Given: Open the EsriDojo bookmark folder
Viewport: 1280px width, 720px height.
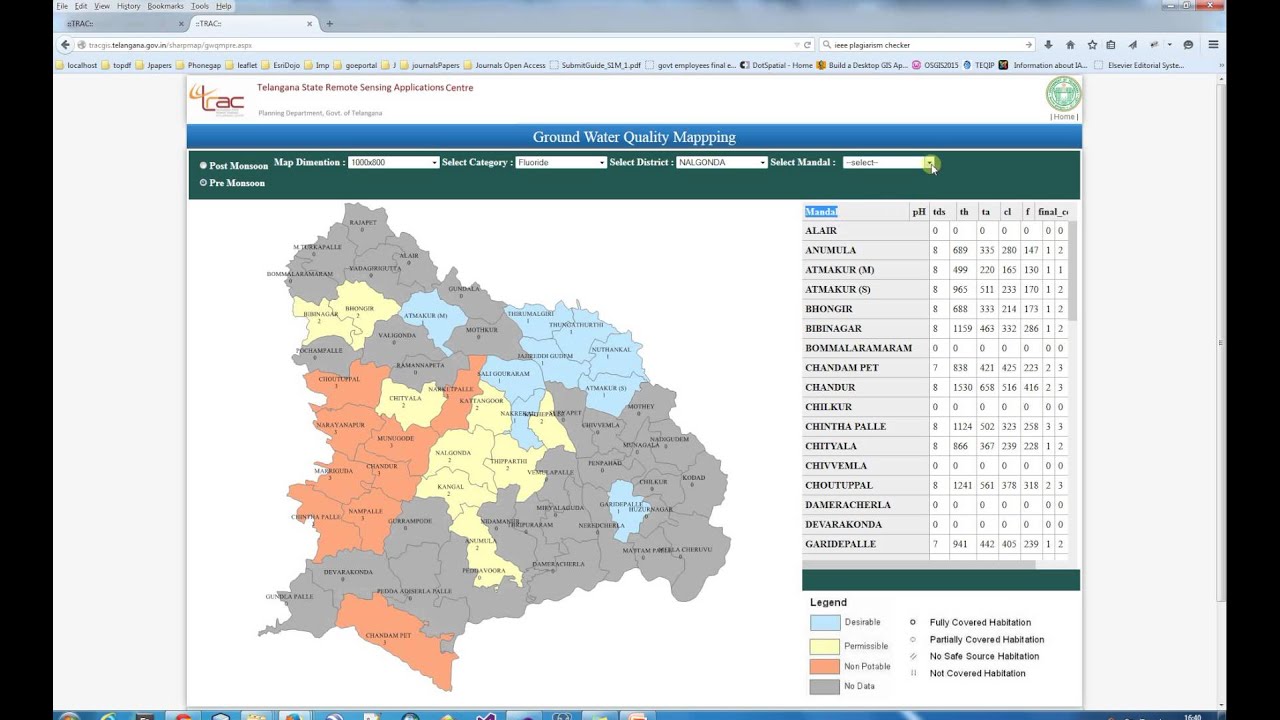Looking at the screenshot, I should (x=280, y=66).
